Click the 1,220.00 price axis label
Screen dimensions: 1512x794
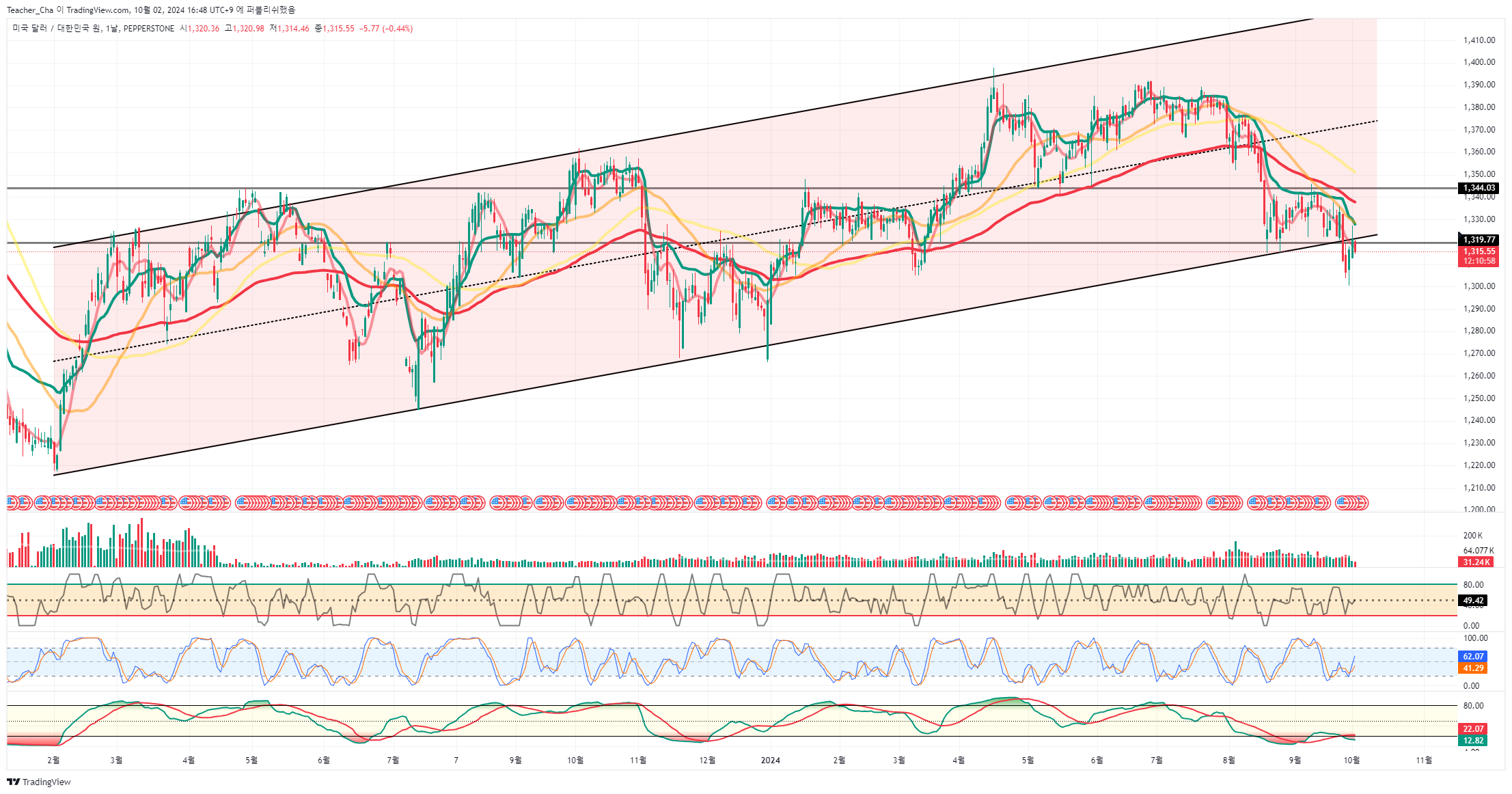click(1479, 465)
